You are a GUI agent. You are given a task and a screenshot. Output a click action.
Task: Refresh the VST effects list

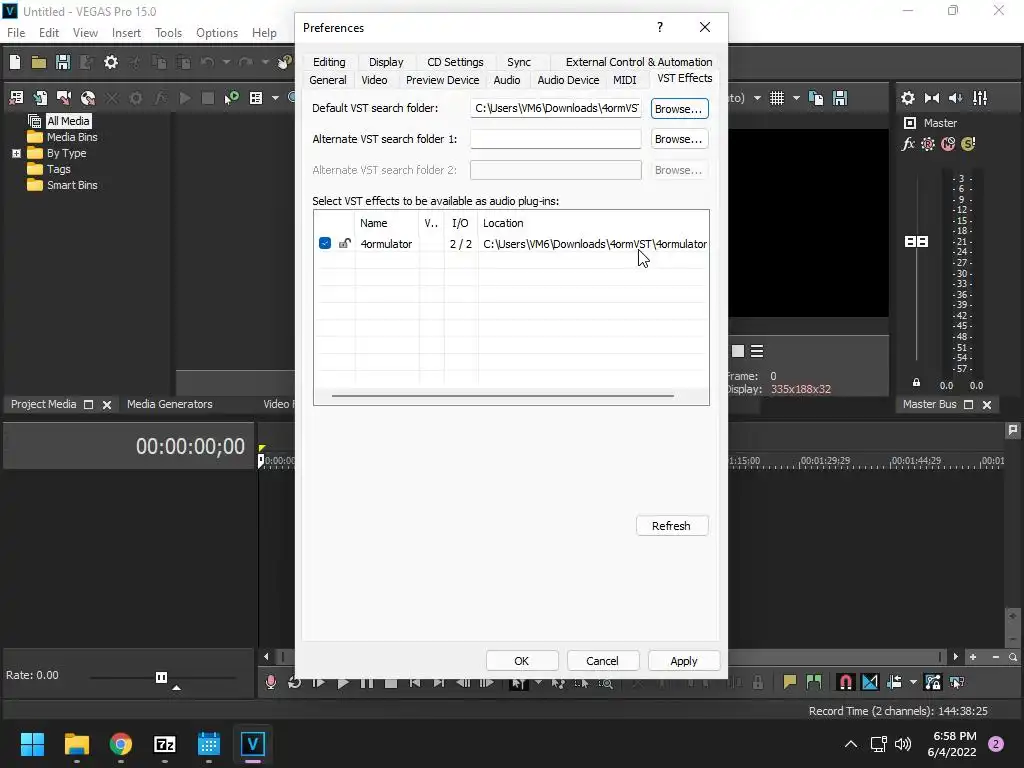(x=672, y=526)
